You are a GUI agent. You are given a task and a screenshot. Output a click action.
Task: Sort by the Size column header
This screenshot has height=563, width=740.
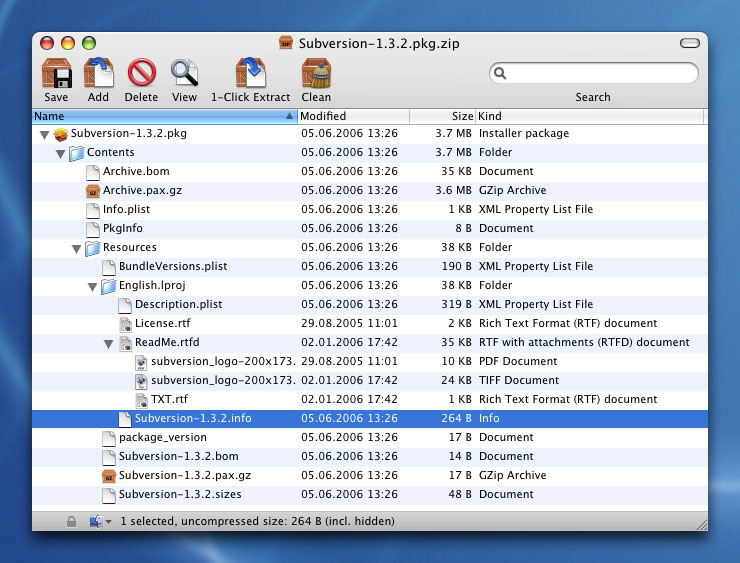(443, 116)
